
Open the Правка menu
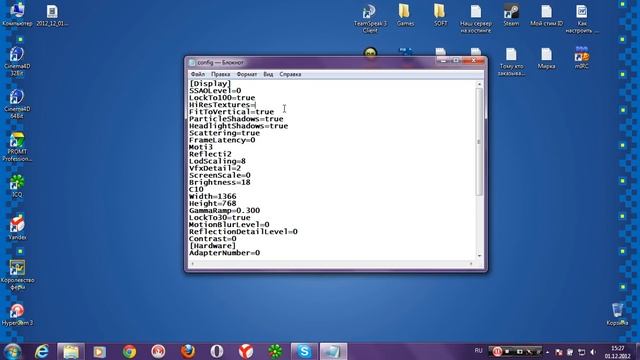[x=220, y=74]
